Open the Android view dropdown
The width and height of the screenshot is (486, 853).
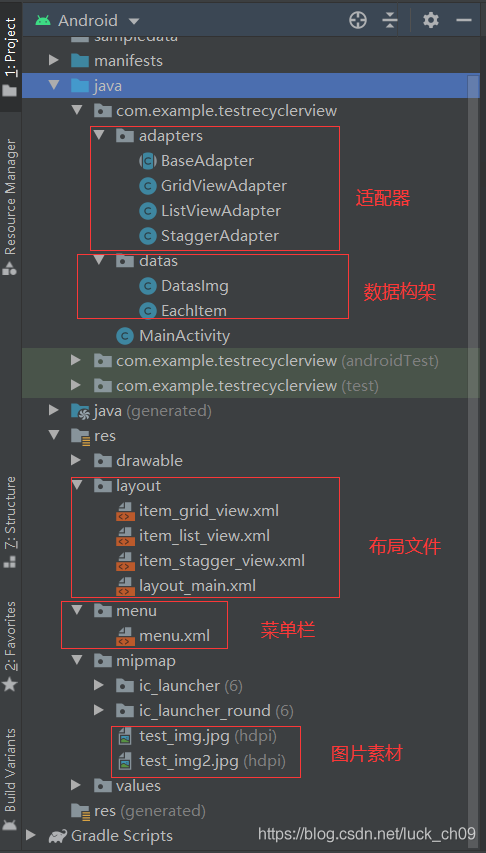(x=87, y=21)
